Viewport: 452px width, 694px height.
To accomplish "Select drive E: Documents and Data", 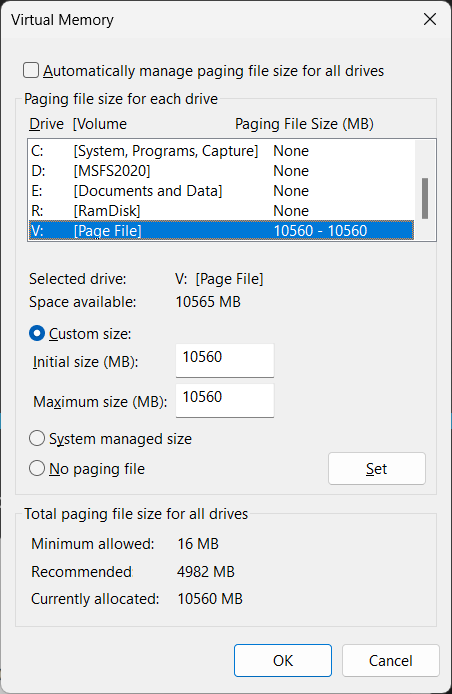I will [x=221, y=191].
